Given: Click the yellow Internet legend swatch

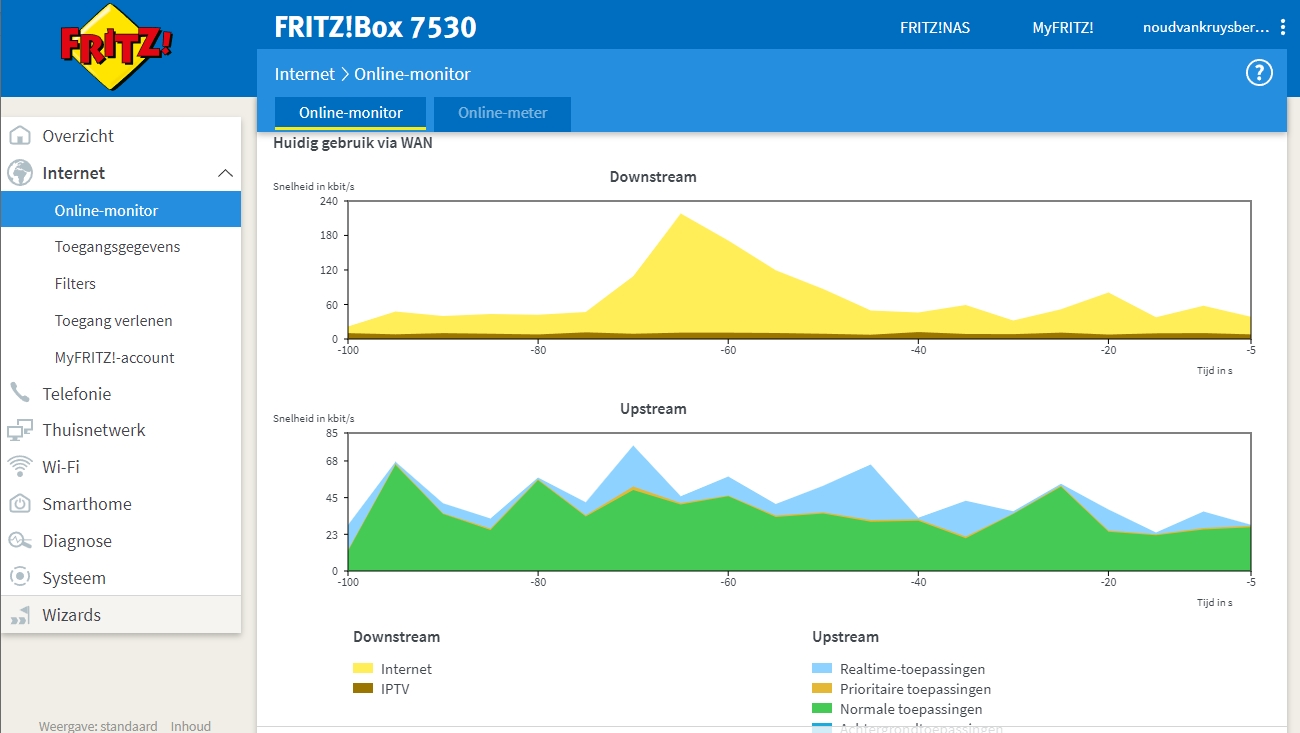Looking at the screenshot, I should point(362,668).
